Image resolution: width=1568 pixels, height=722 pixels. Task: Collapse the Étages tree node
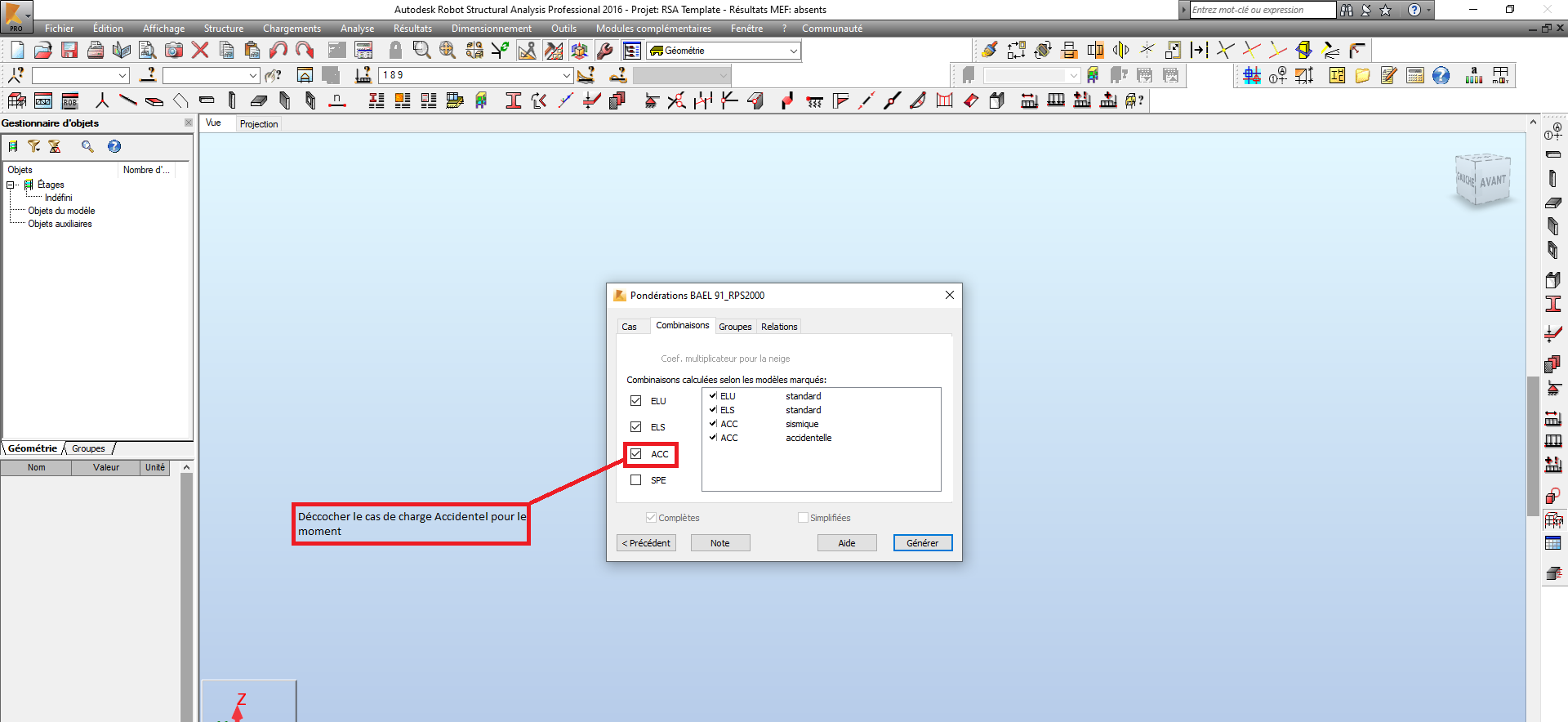tap(11, 185)
